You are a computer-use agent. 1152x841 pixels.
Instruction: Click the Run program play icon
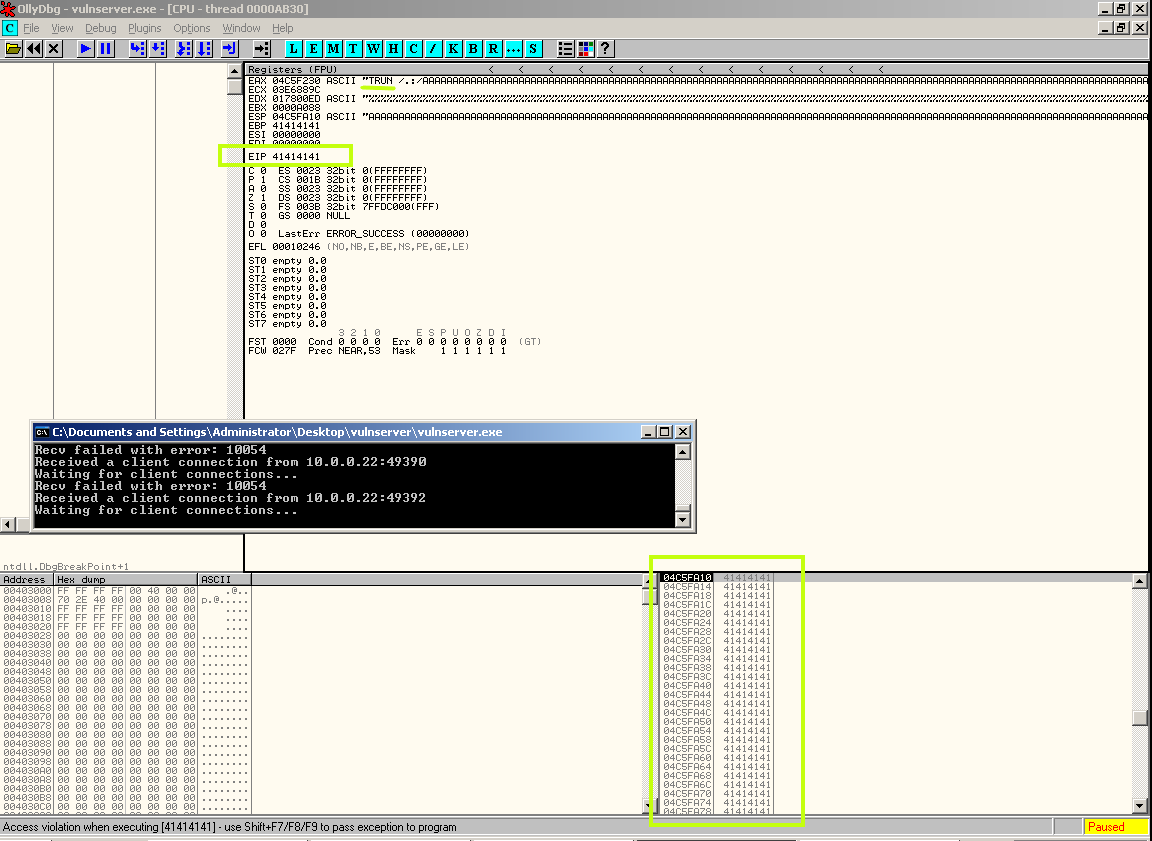[x=85, y=48]
